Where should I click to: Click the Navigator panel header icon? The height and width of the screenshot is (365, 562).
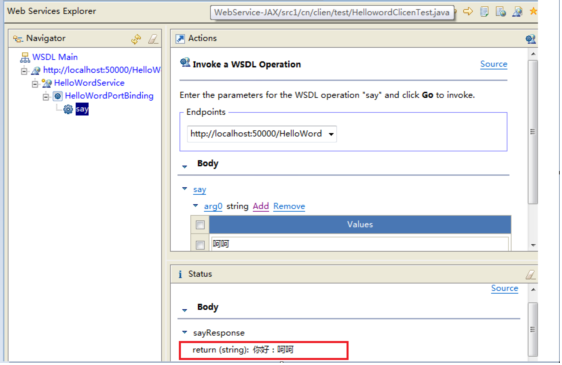coord(18,39)
